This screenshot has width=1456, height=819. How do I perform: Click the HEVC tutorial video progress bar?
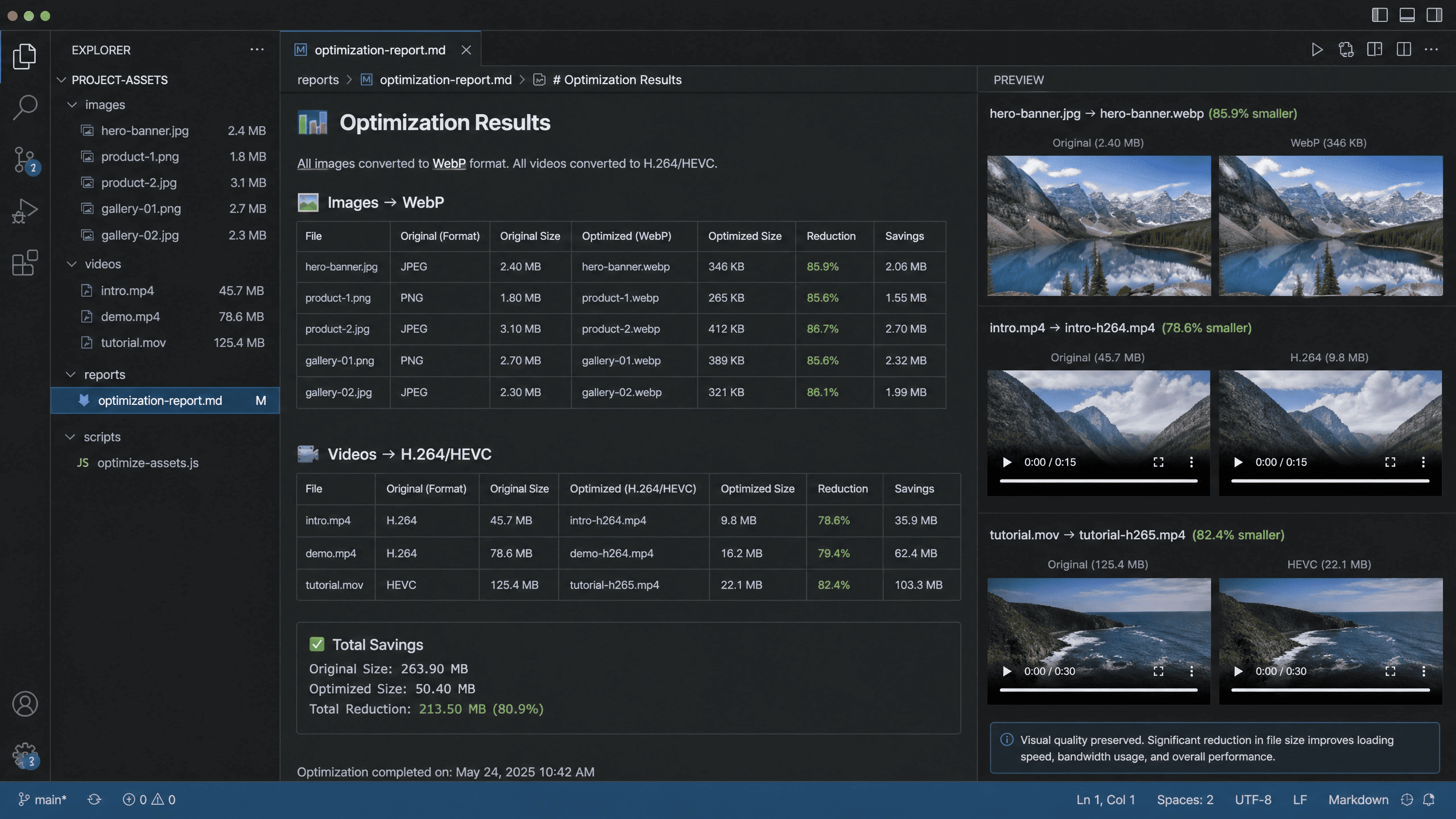(x=1330, y=690)
